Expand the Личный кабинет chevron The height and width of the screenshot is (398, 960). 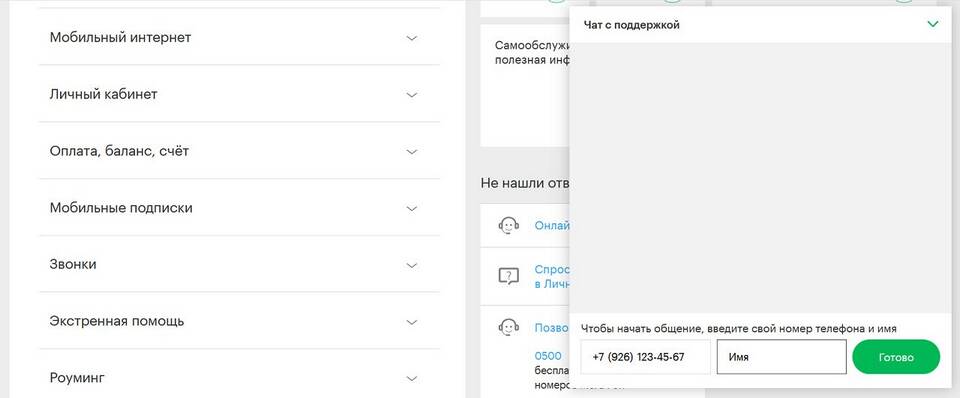pyautogui.click(x=412, y=95)
